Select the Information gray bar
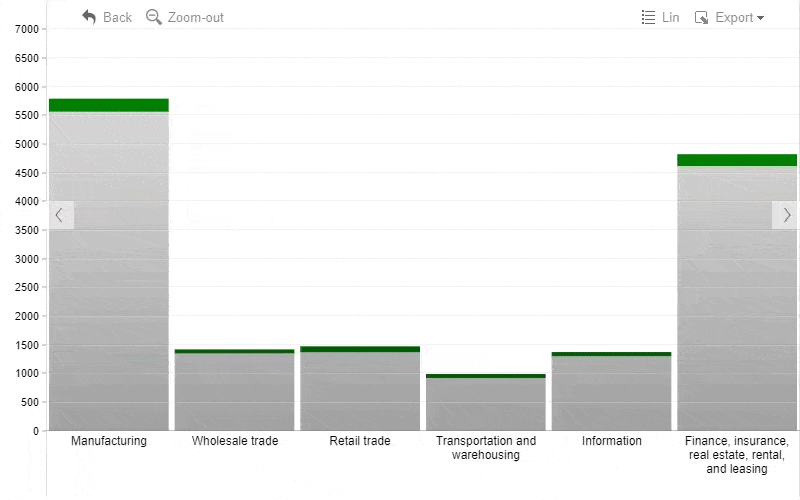Screen dimensions: 800x500 tap(611, 393)
